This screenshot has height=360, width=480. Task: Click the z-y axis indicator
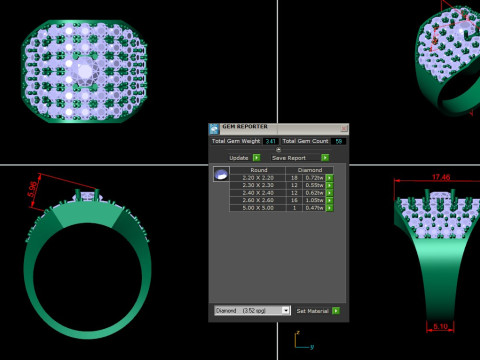pyautogui.click(x=304, y=340)
